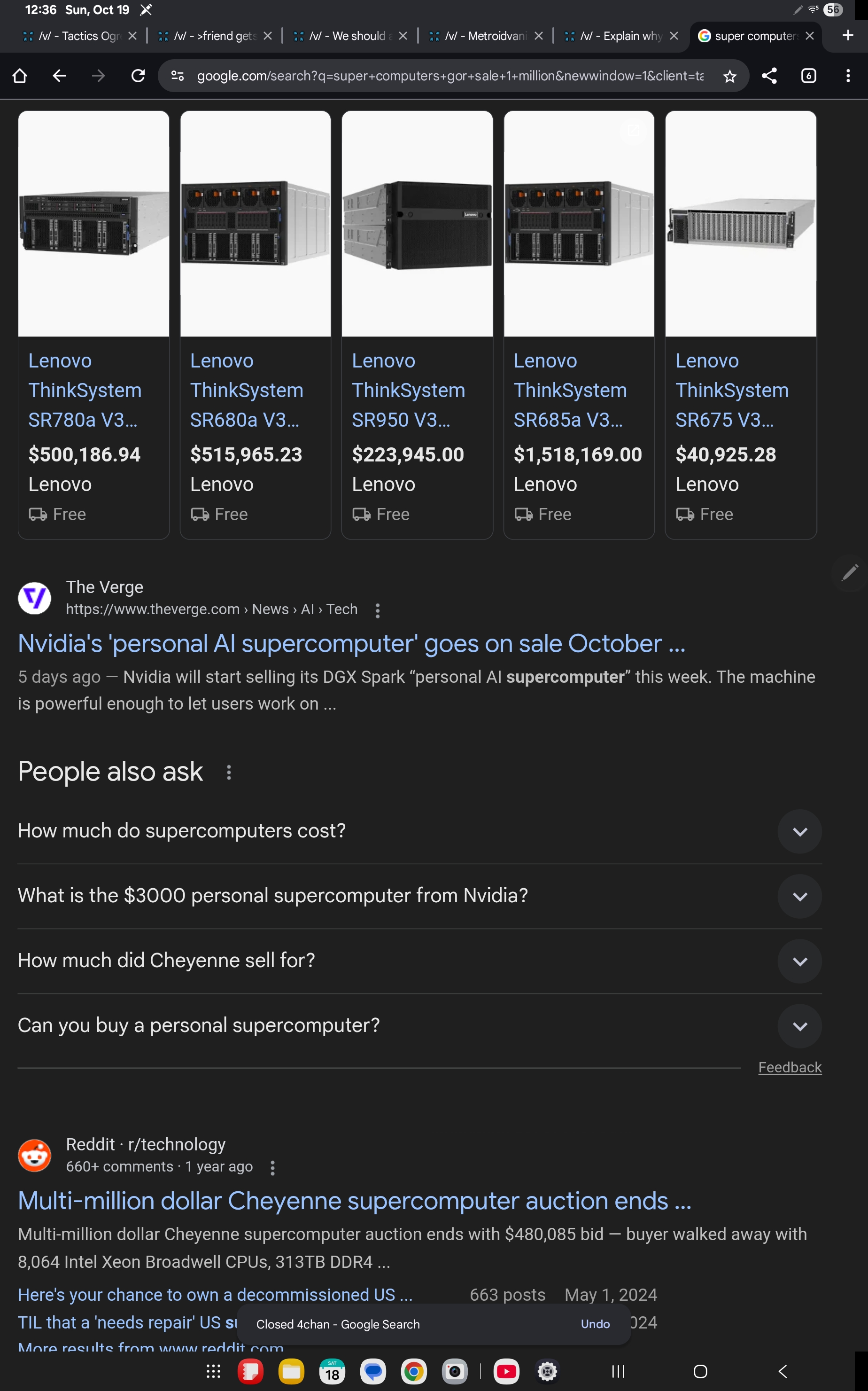Click the $40,925.28 price
This screenshot has width=868, height=1391.
[x=726, y=454]
